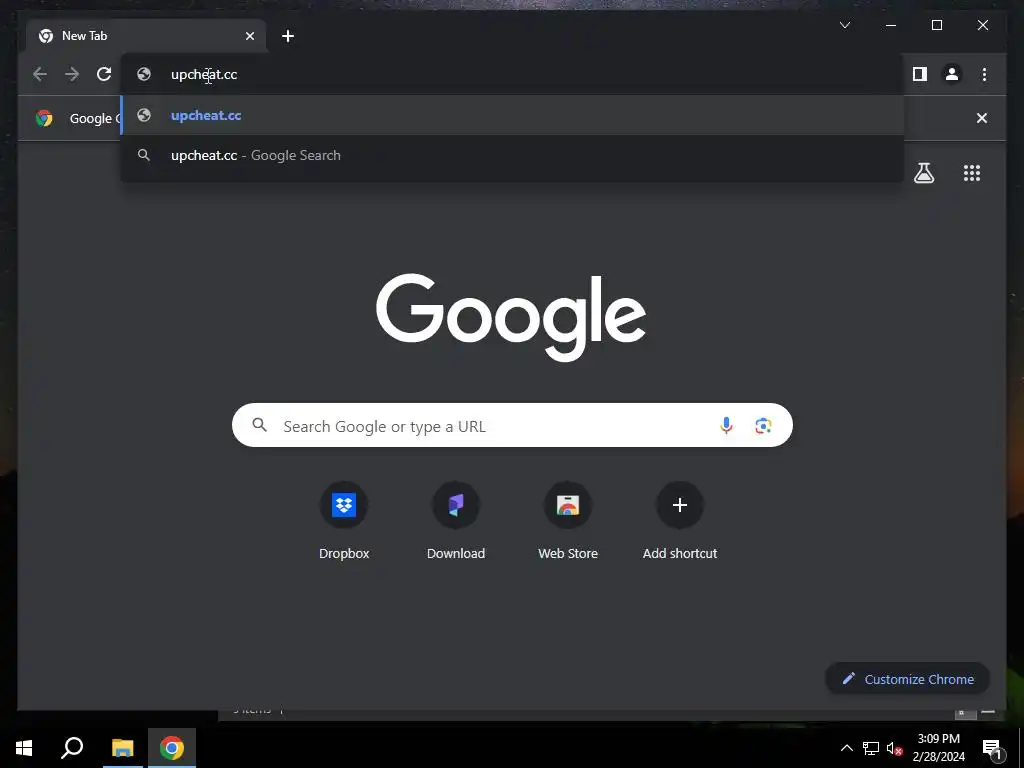
Task: Open Windows taskbar search
Action: pyautogui.click(x=72, y=748)
